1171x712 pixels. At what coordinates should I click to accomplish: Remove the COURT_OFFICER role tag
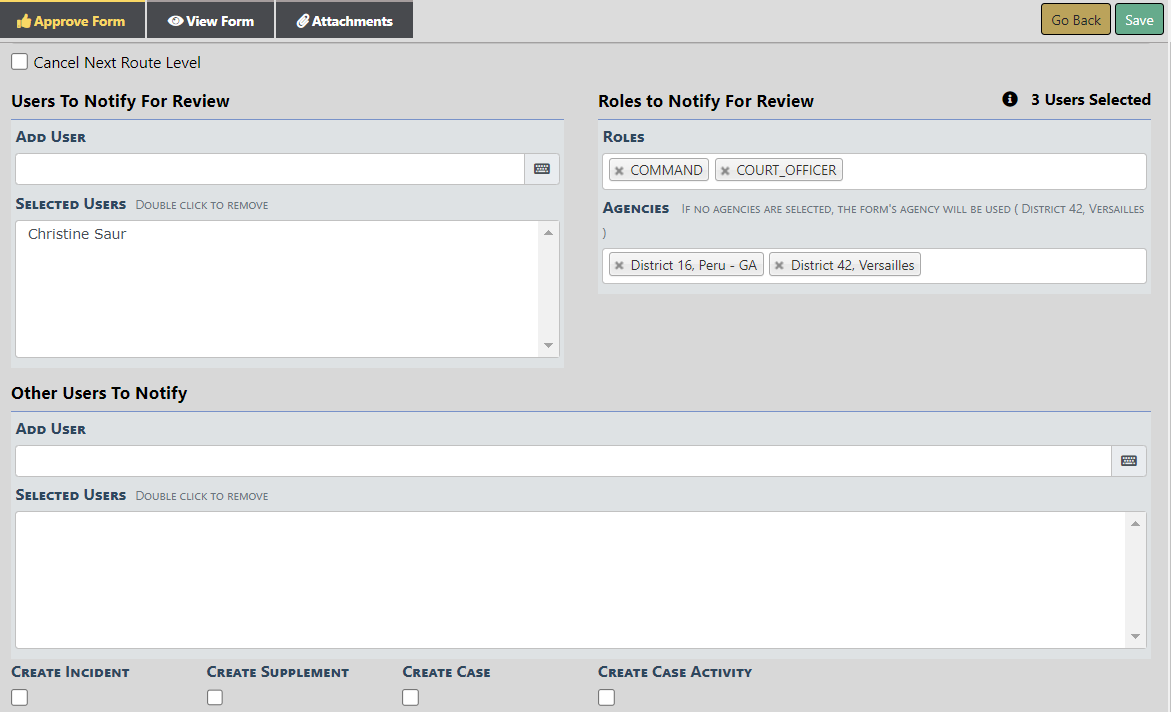coord(726,171)
